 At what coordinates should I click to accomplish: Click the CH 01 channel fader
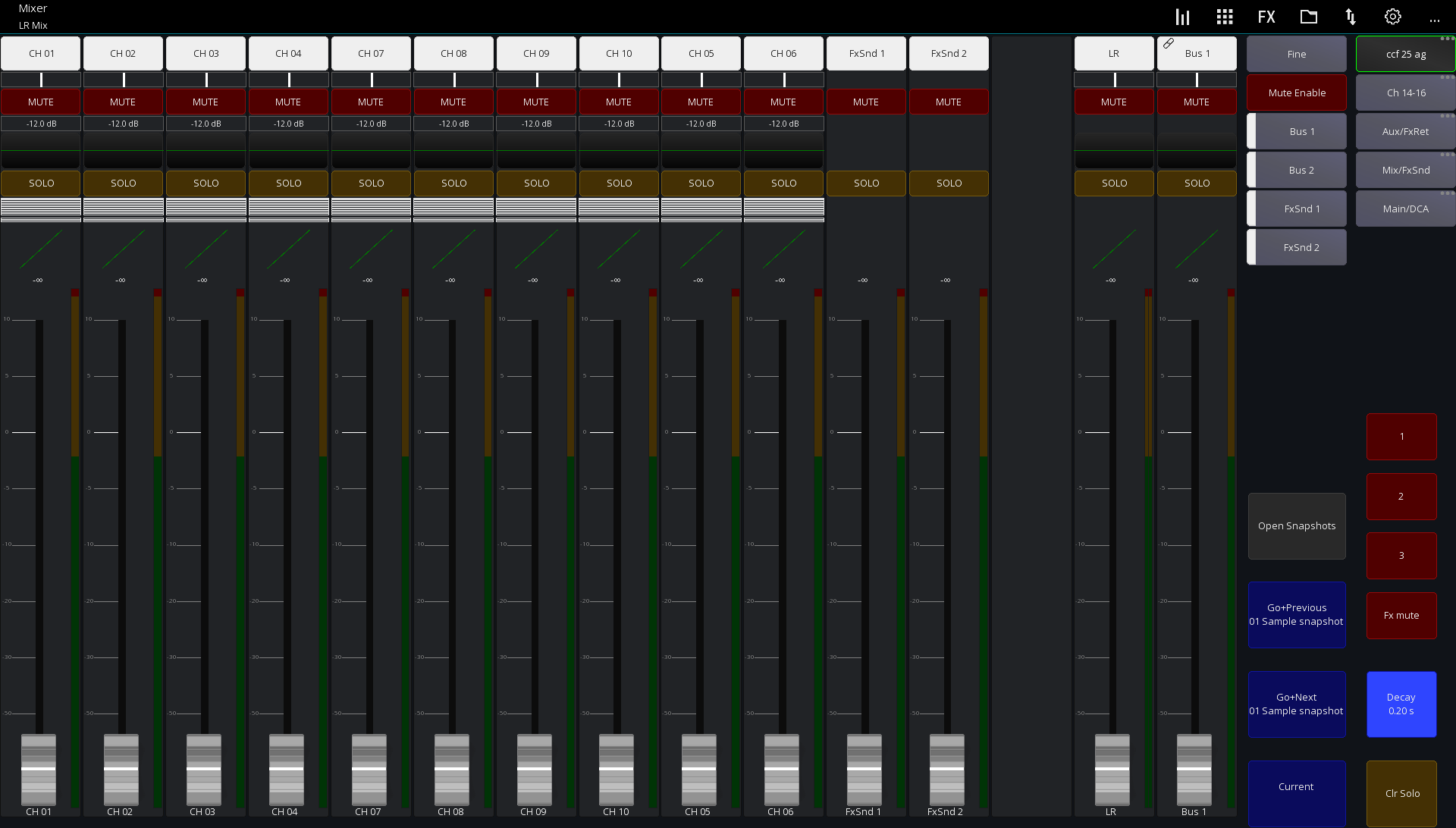click(x=39, y=770)
